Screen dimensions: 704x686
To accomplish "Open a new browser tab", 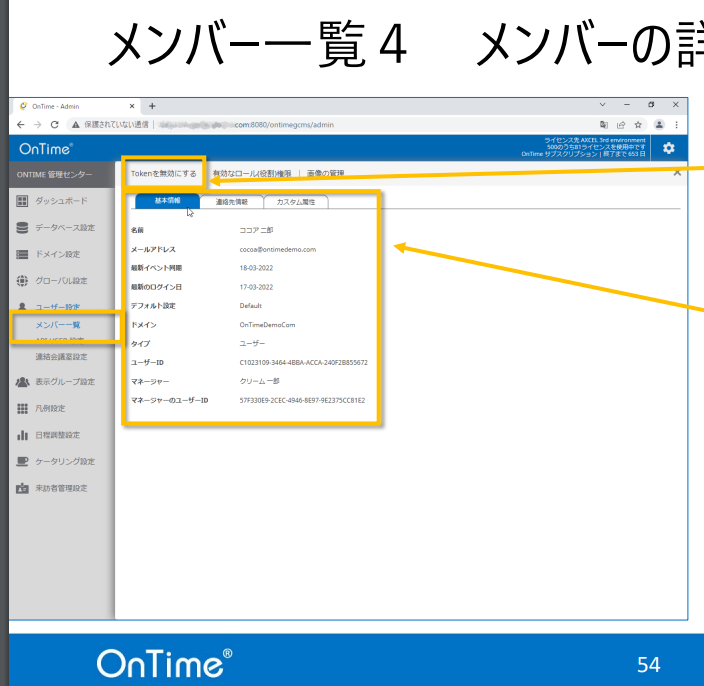I will pyautogui.click(x=152, y=106).
